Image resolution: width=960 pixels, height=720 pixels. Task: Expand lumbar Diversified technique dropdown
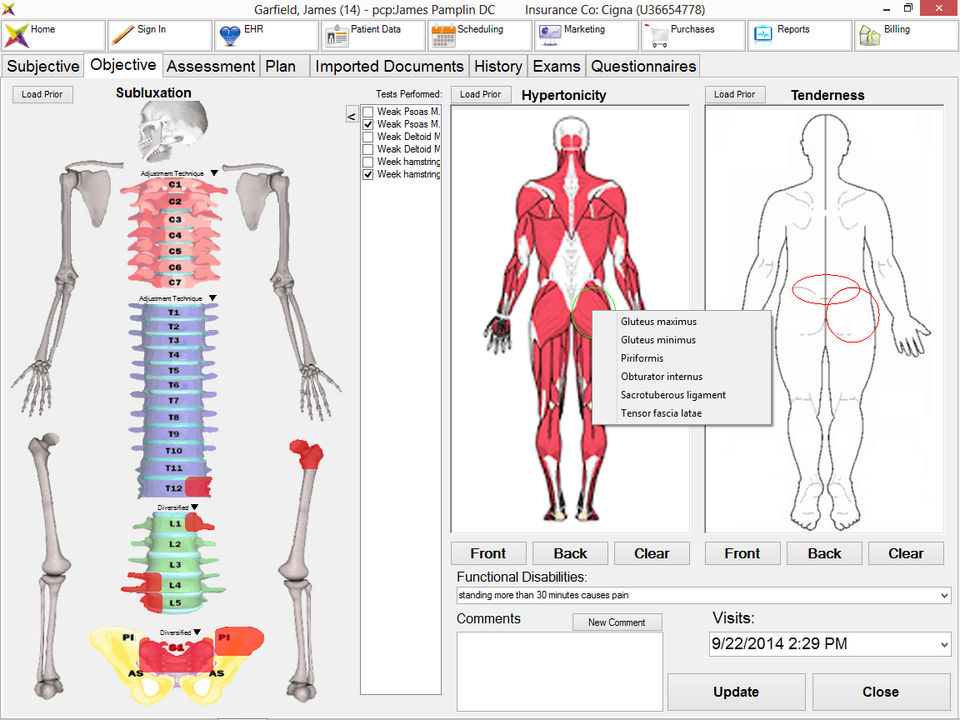click(x=195, y=507)
